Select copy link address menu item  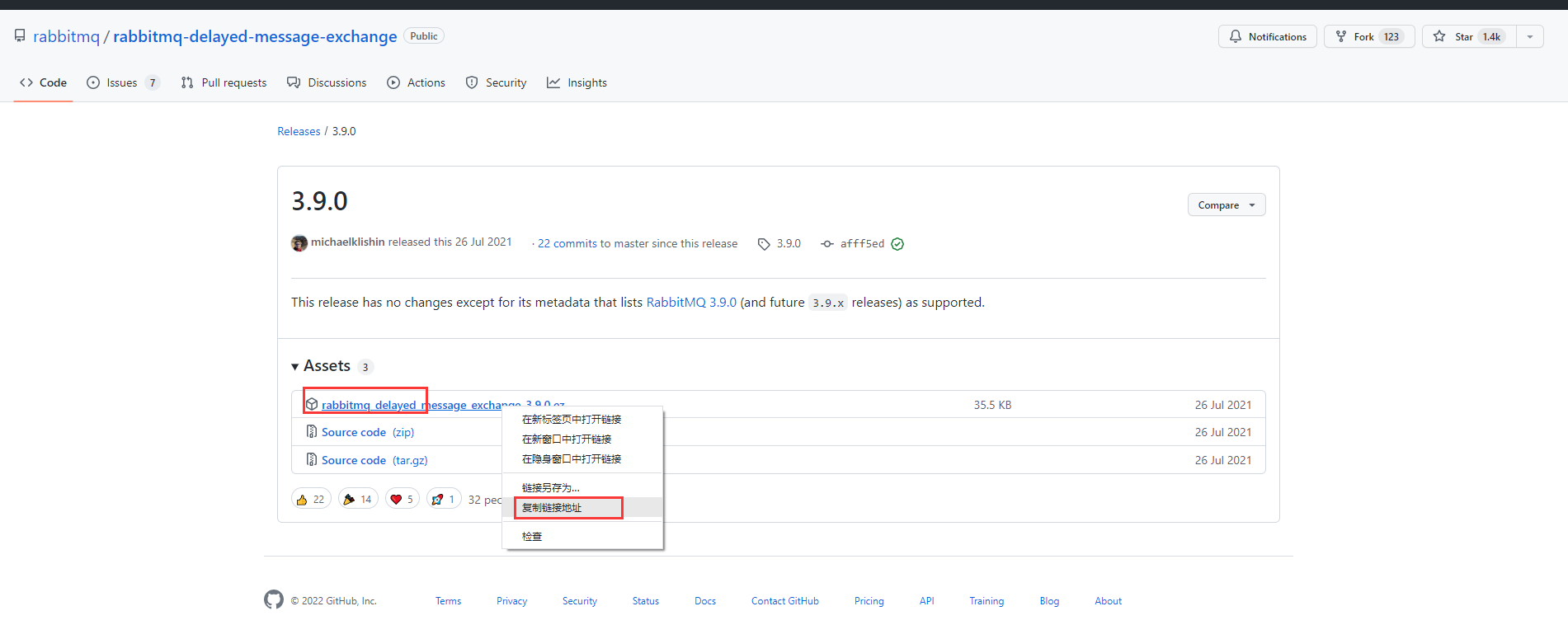pos(583,508)
